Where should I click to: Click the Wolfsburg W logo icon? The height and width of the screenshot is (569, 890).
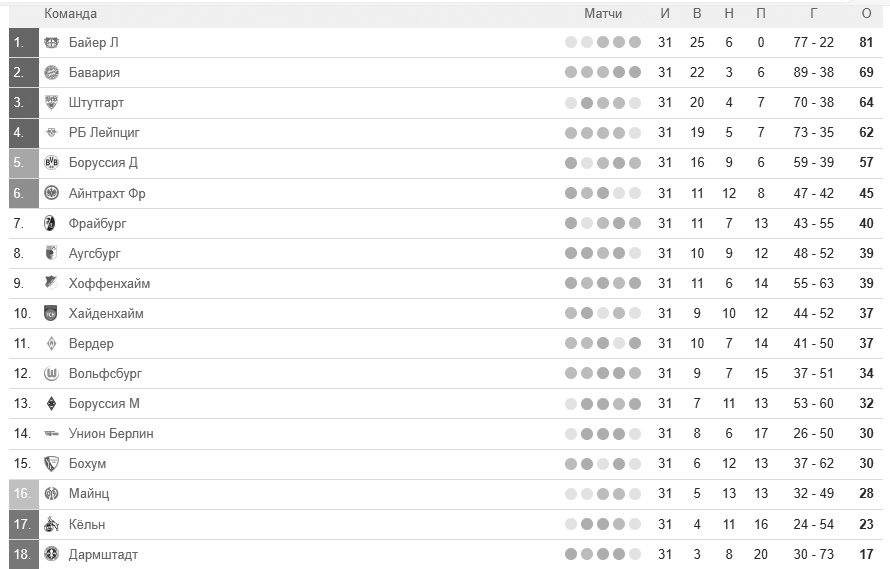click(51, 373)
